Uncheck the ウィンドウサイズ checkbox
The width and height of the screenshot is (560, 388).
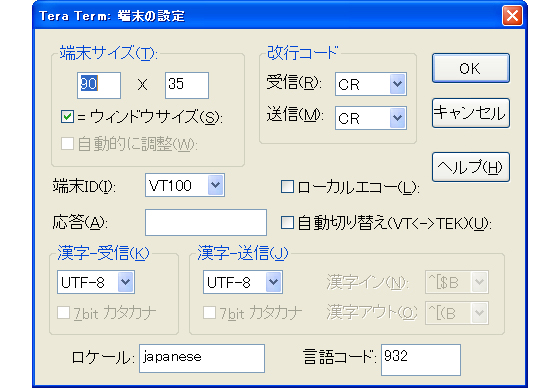[67, 117]
